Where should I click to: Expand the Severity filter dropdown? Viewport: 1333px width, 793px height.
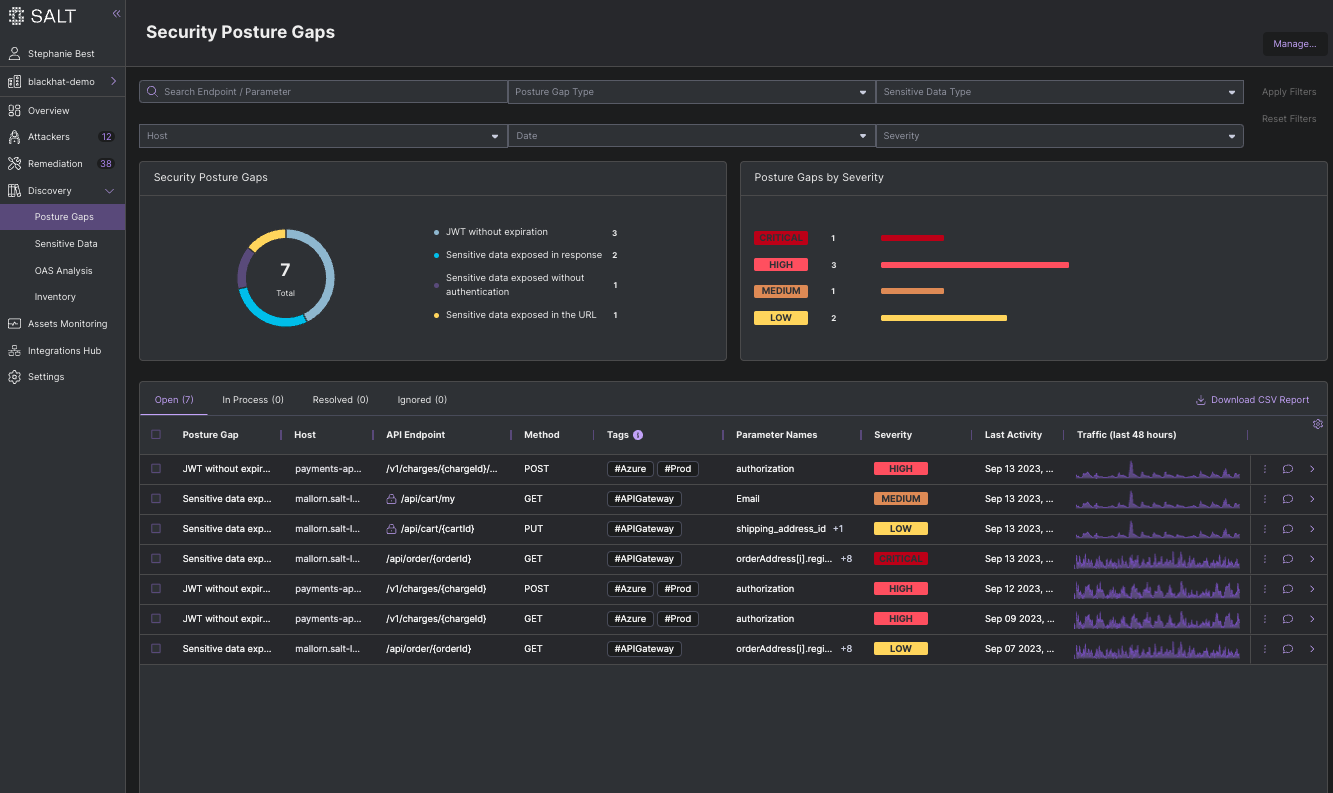[x=1059, y=136]
